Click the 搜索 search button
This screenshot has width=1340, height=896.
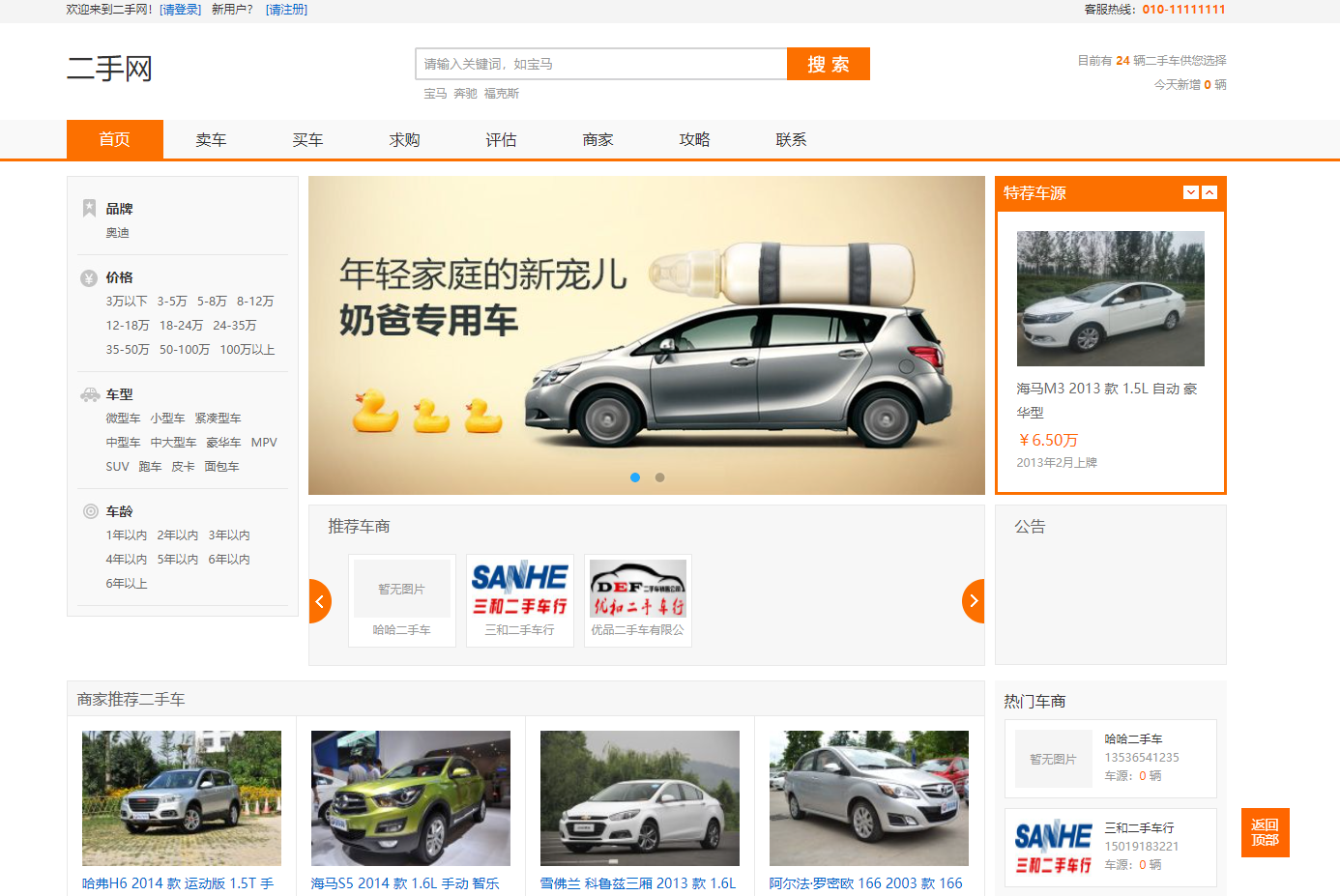click(x=828, y=63)
